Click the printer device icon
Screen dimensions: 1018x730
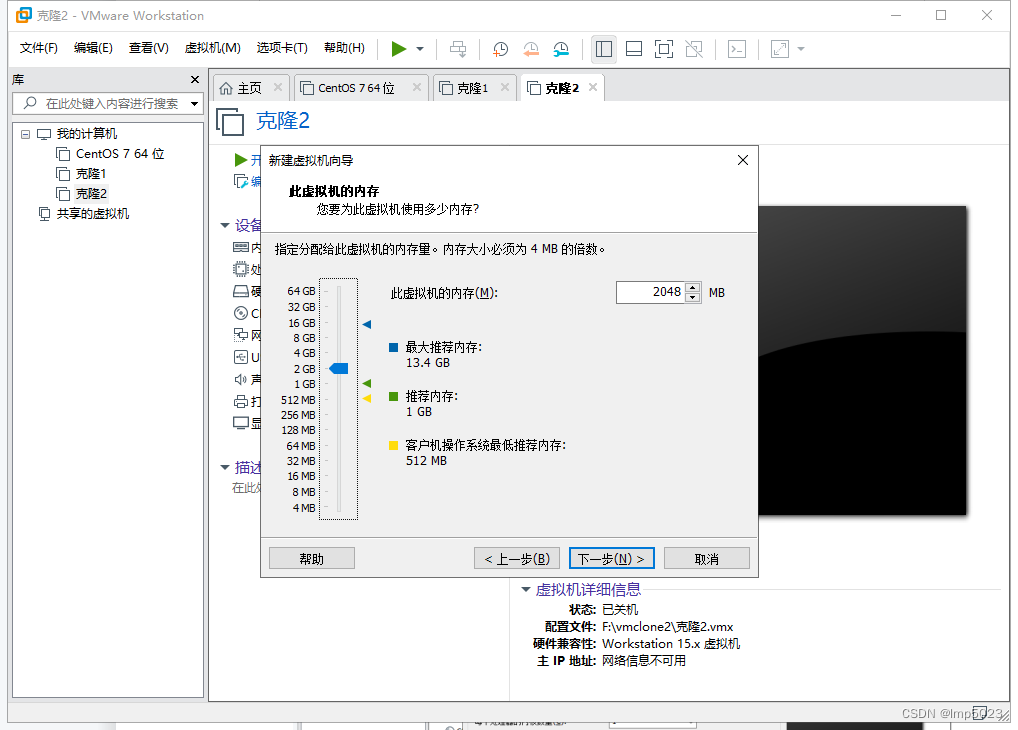click(x=241, y=401)
